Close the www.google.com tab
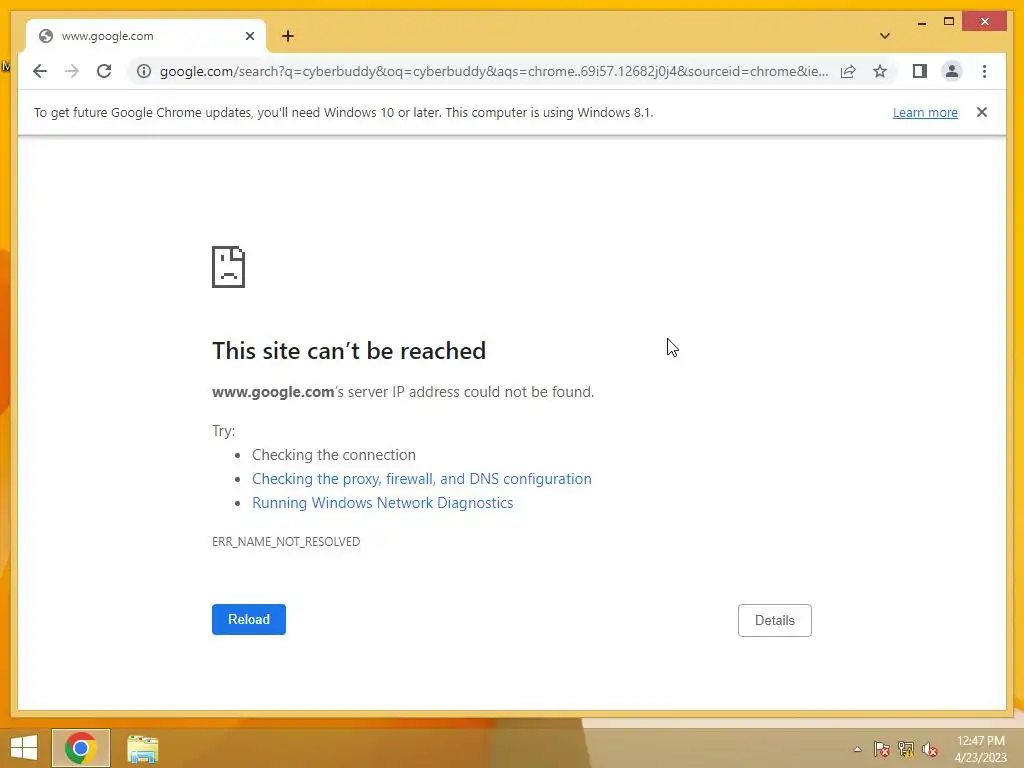 [x=249, y=36]
